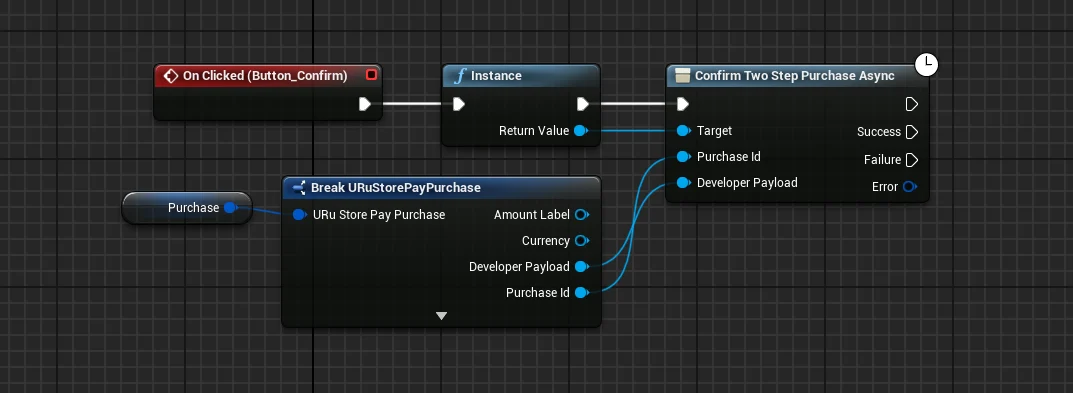
Task: Click the Failure exec output pin
Action: [912, 160]
